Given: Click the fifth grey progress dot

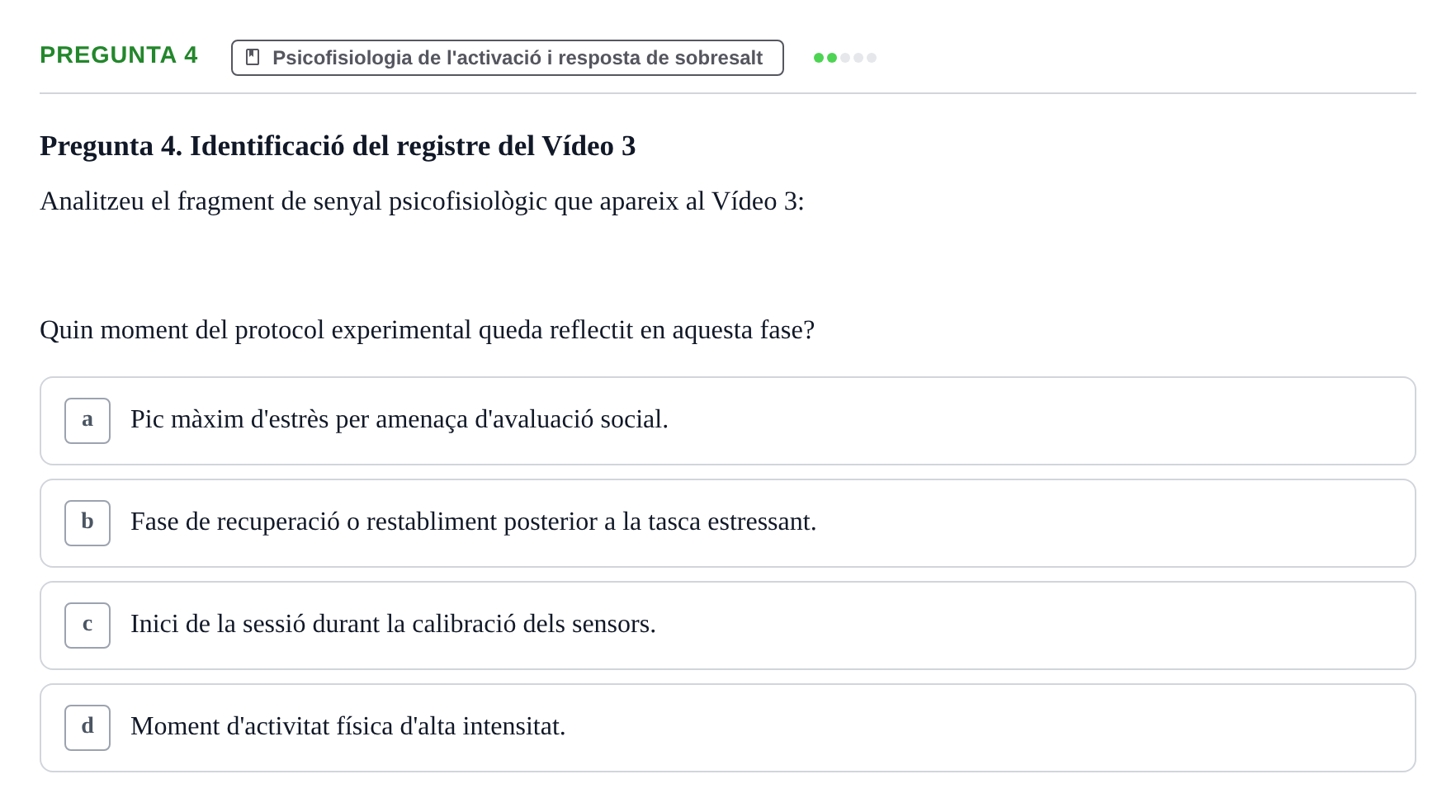Looking at the screenshot, I should pyautogui.click(x=872, y=58).
